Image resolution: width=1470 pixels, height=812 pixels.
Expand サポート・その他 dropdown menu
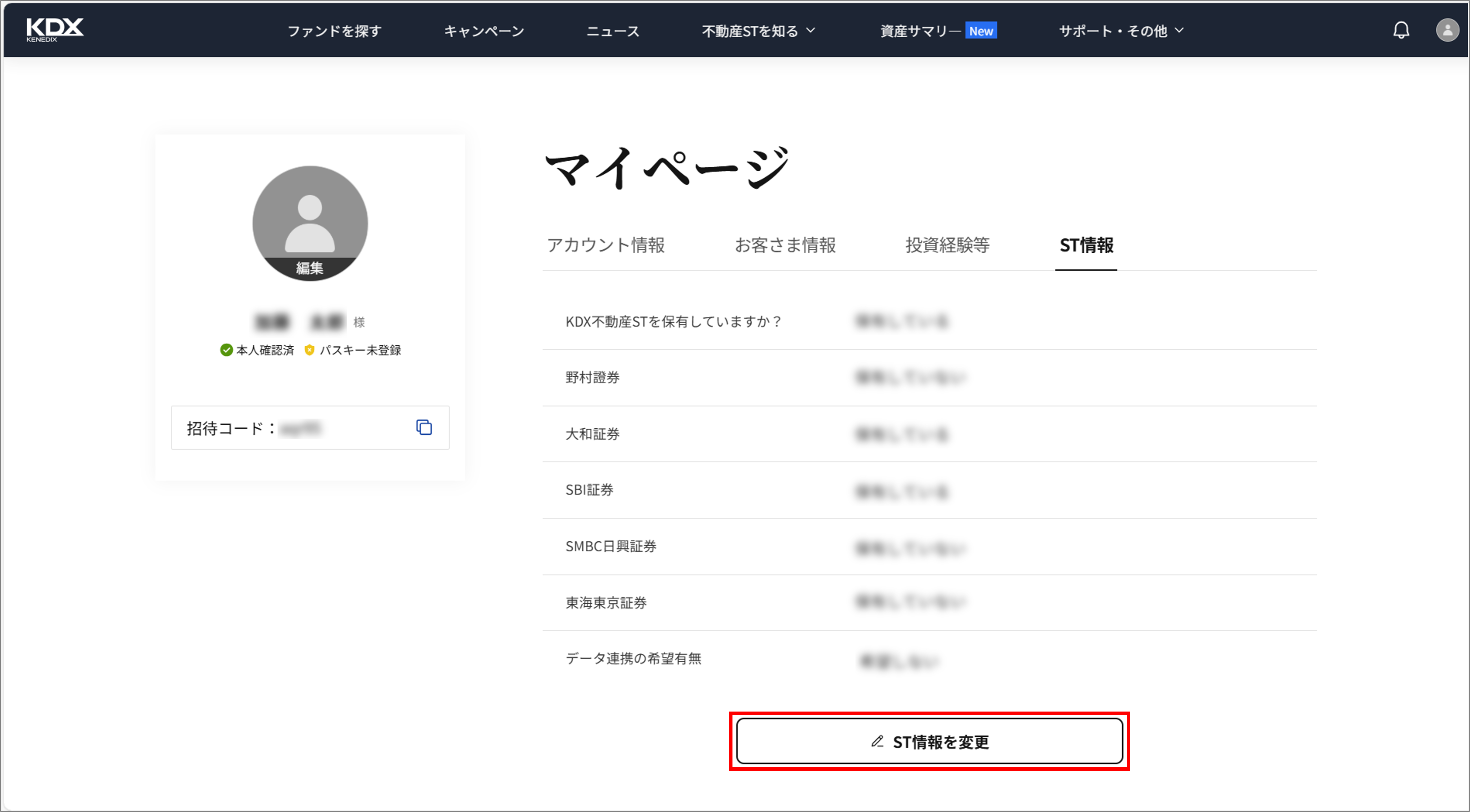1121,31
